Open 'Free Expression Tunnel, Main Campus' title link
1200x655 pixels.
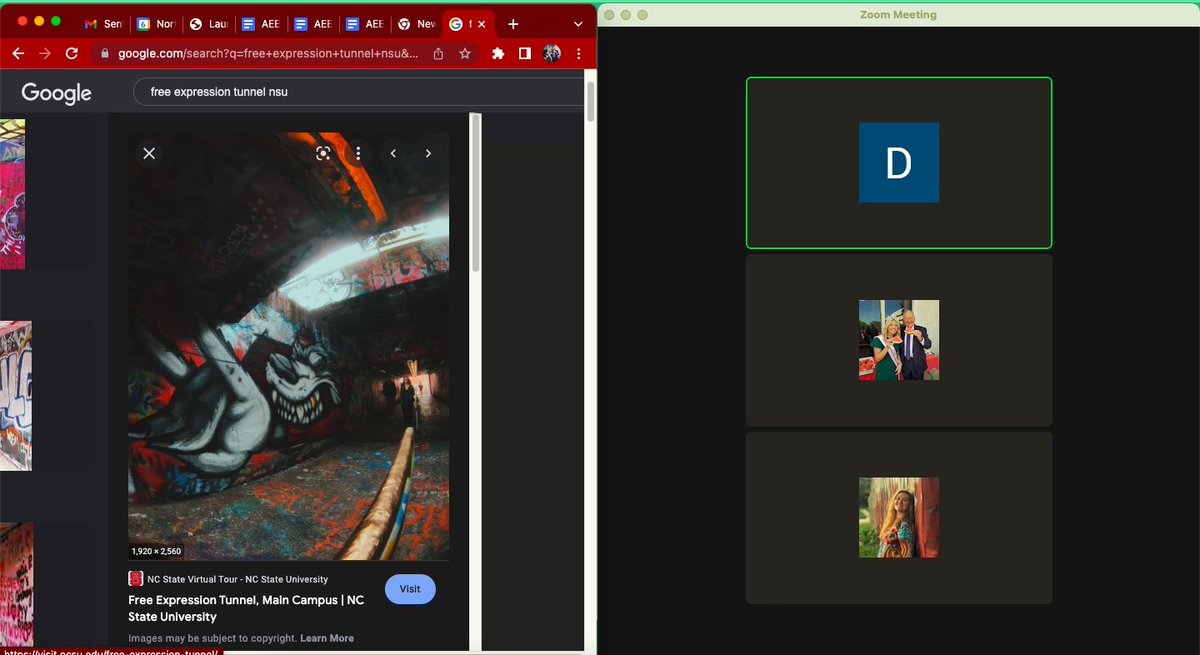click(x=246, y=608)
